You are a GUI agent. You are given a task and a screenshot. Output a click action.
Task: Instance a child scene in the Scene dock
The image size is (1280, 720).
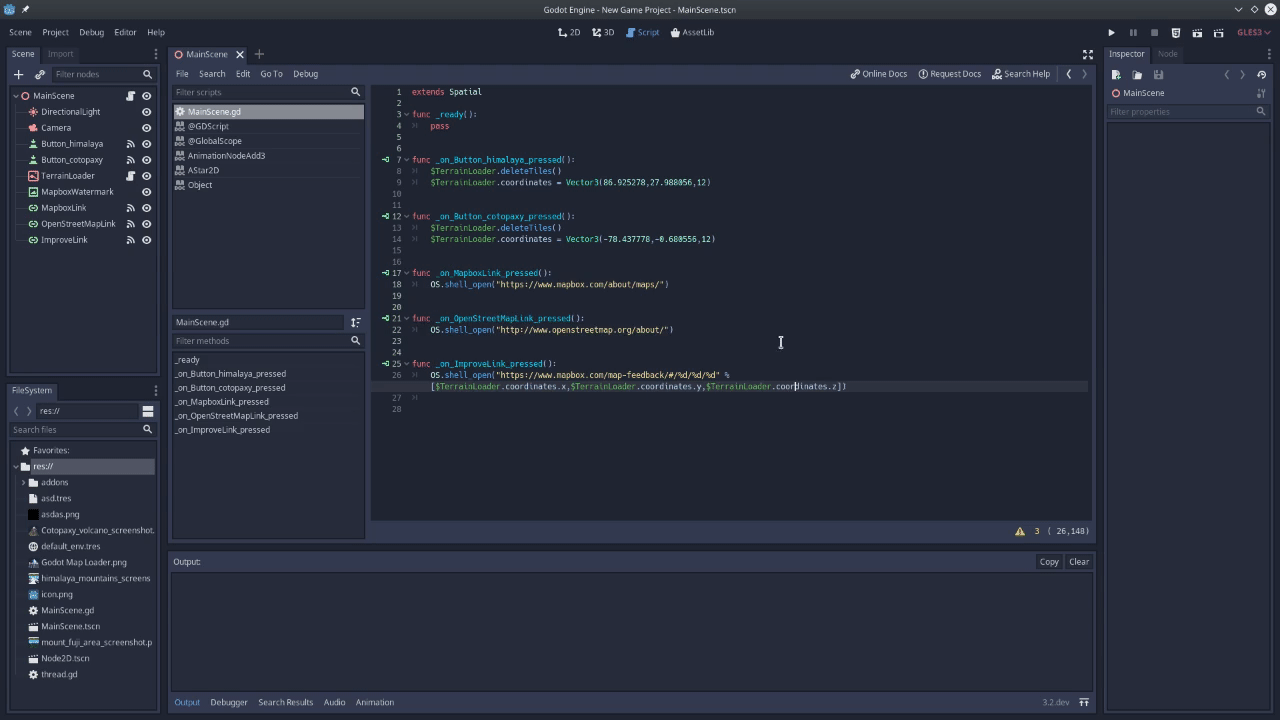click(x=40, y=74)
